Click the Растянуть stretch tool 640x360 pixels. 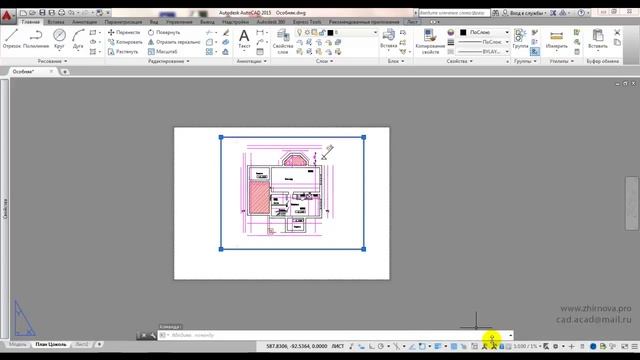point(123,52)
